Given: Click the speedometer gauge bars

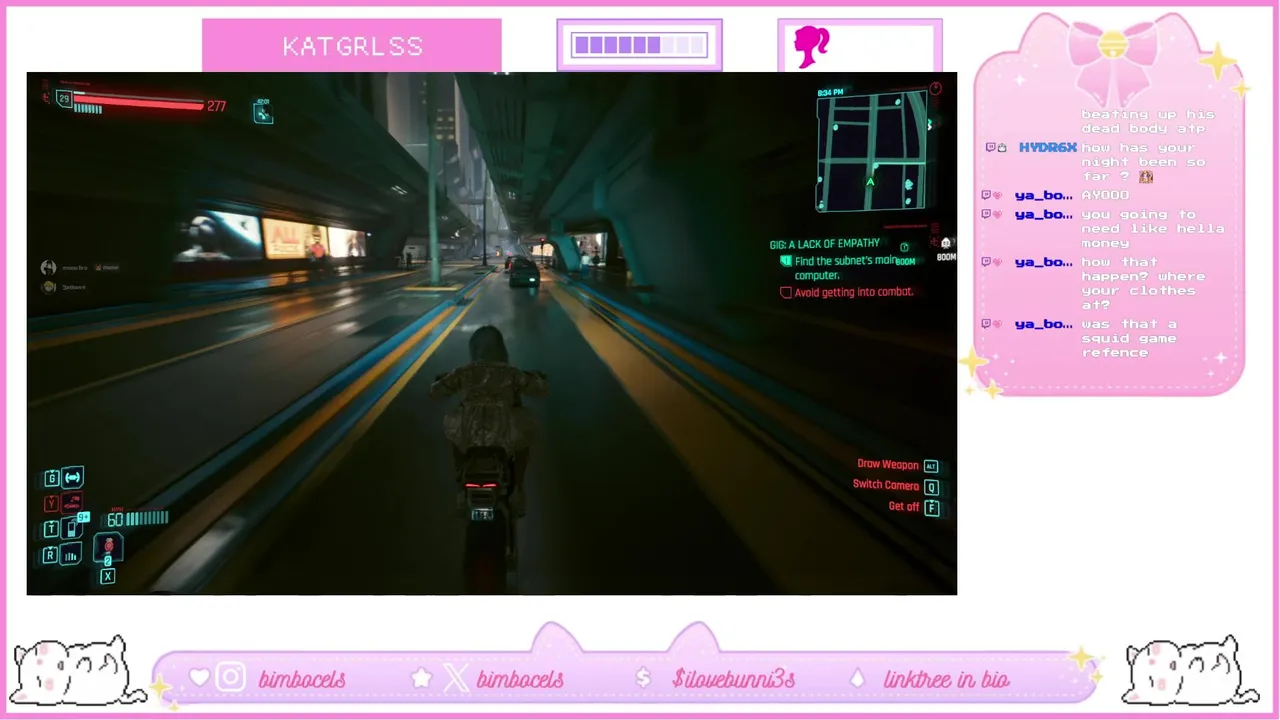Looking at the screenshot, I should [x=147, y=518].
